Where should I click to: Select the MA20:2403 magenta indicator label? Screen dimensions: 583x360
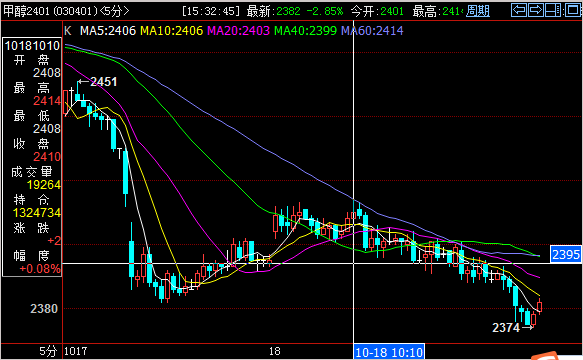tap(238, 31)
